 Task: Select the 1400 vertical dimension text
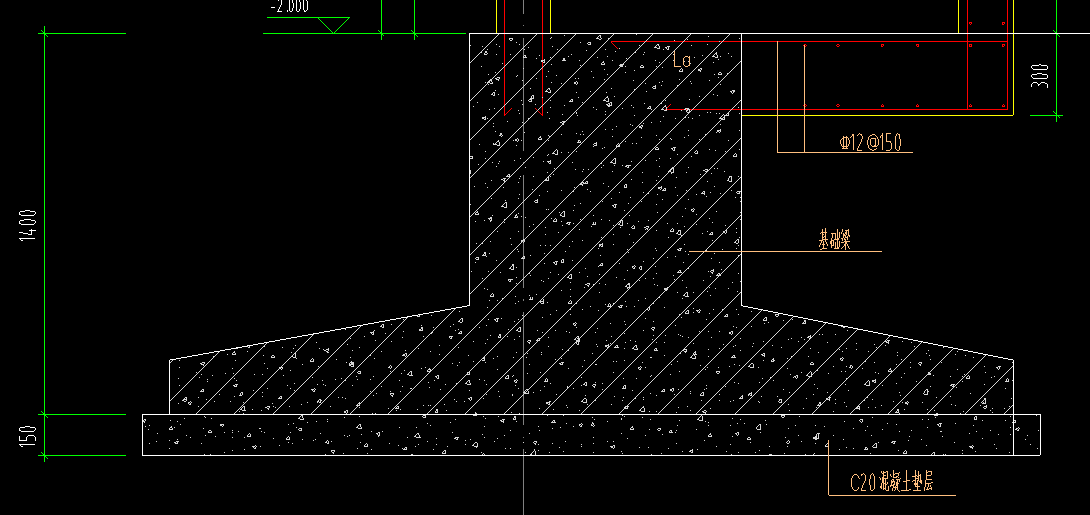point(29,224)
